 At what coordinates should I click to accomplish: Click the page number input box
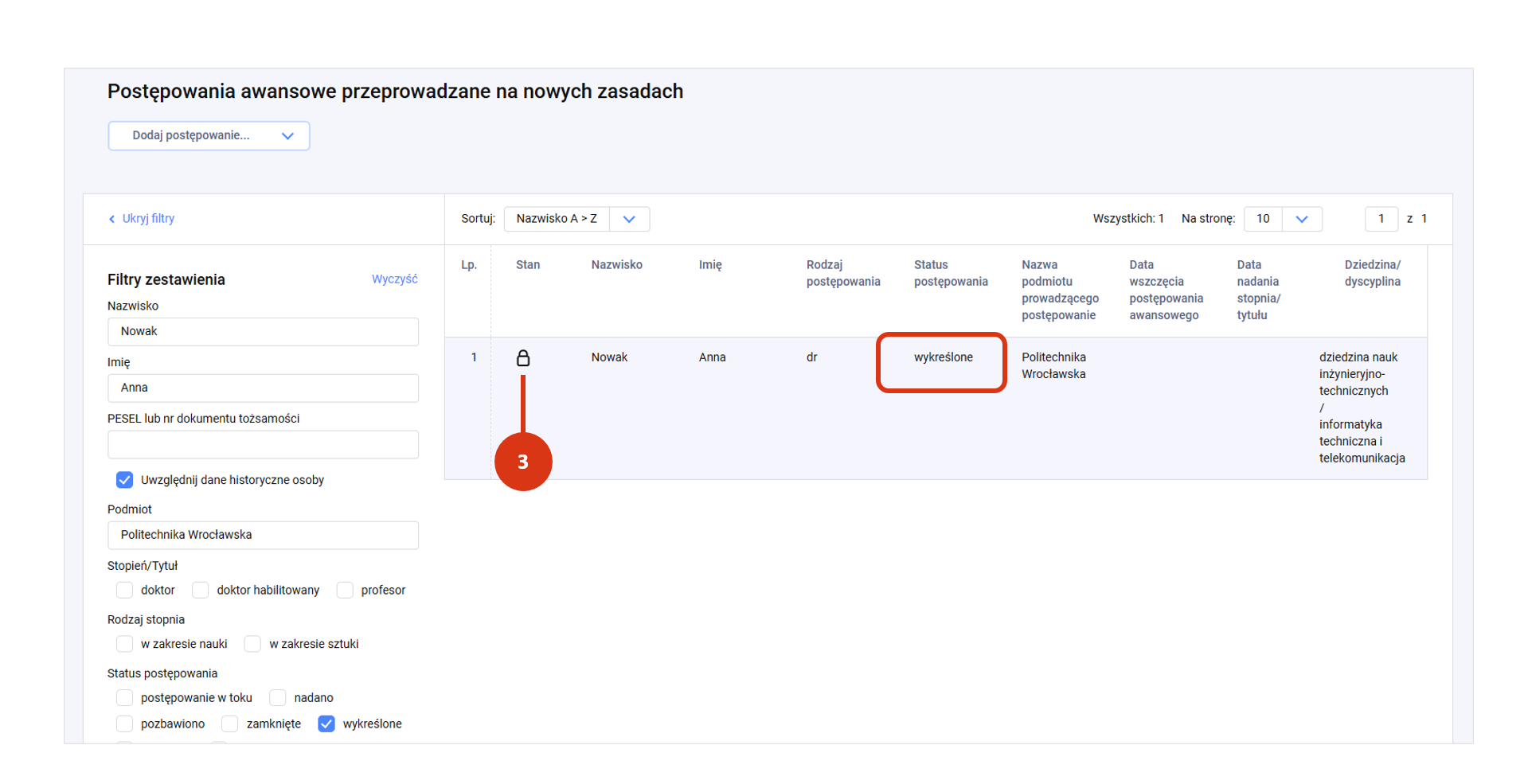1381,219
